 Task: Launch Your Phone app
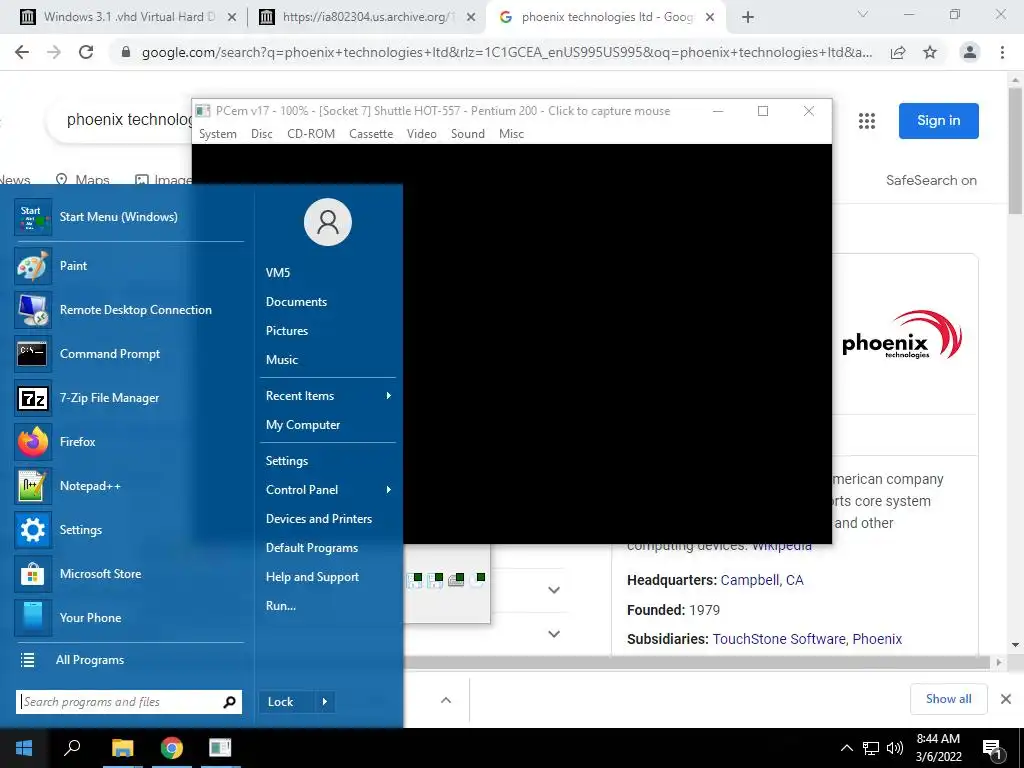[x=129, y=618]
